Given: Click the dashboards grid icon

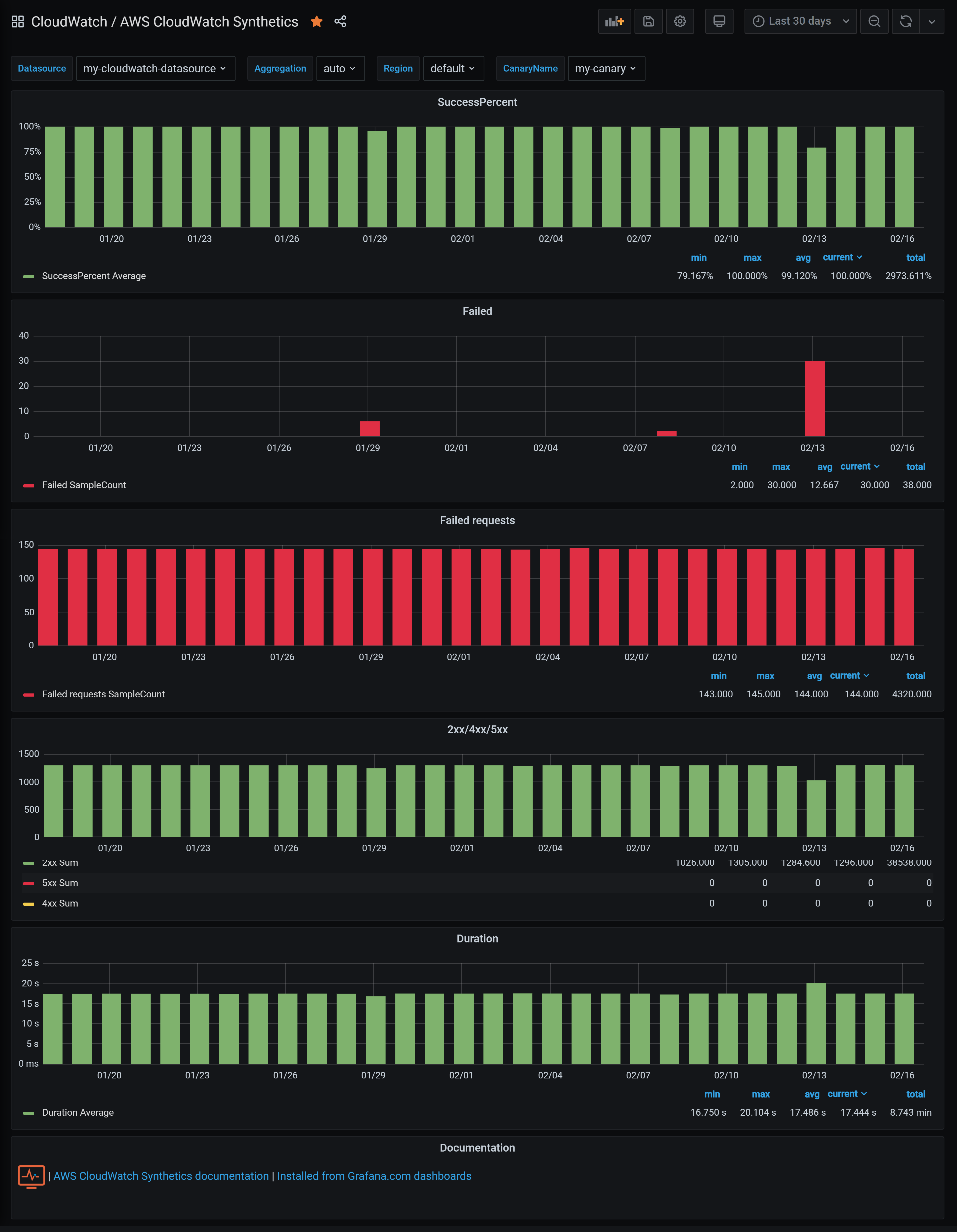Looking at the screenshot, I should click(x=18, y=21).
